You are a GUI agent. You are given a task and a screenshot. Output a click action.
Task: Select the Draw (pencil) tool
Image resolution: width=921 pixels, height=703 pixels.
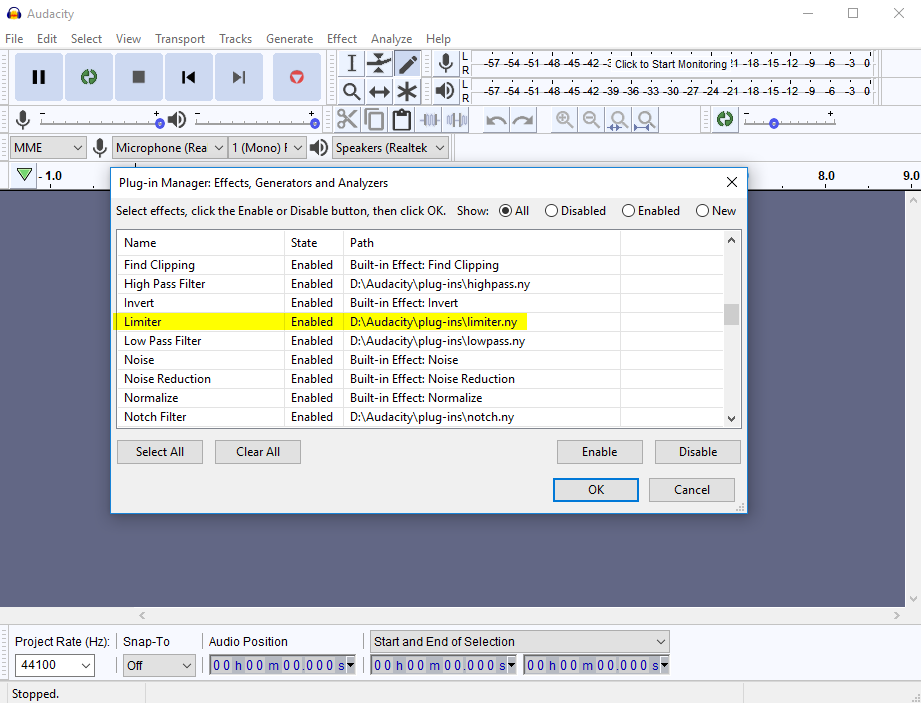point(407,63)
